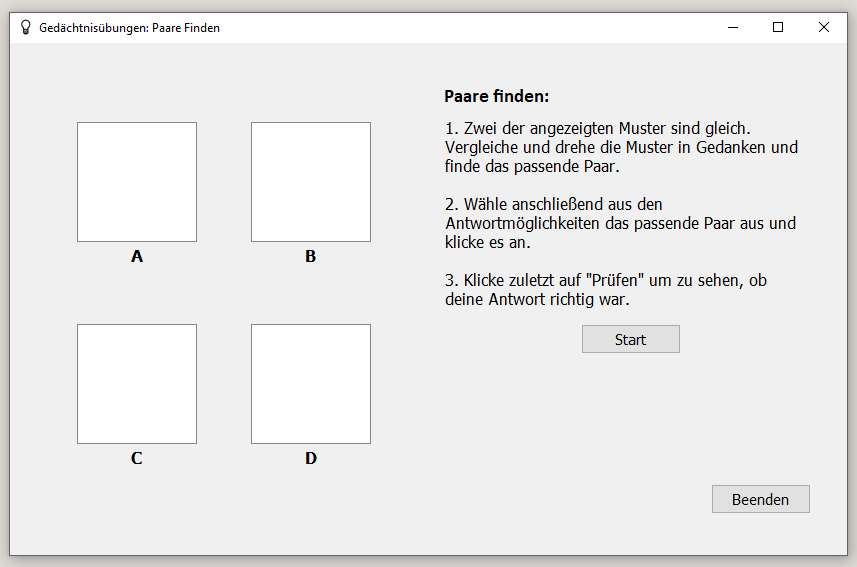Screen dimensions: 857x567
Task: Click instruction step 1 about matching patterns
Action: click(621, 147)
